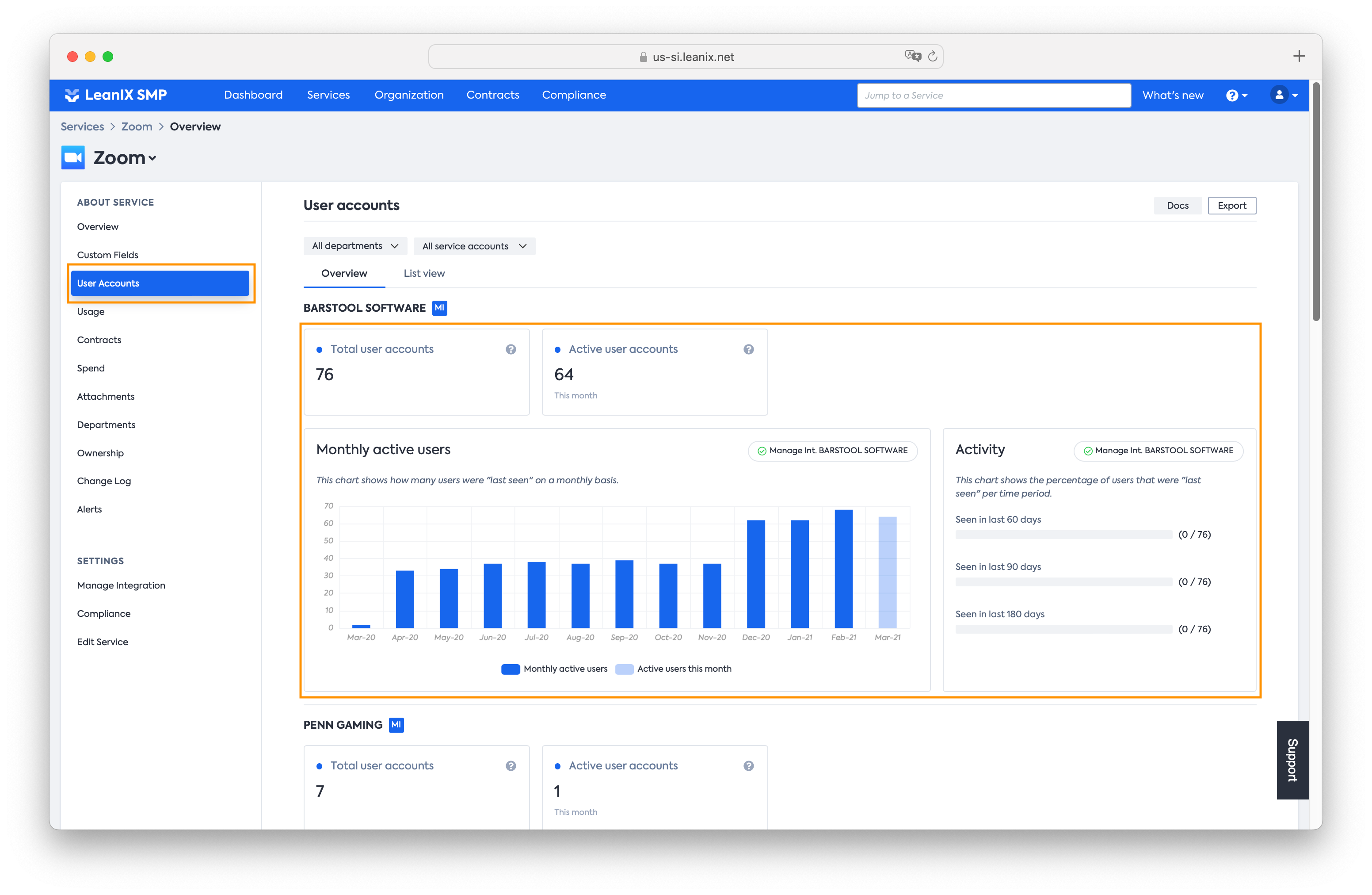
Task: Click the Export button
Action: tap(1232, 205)
